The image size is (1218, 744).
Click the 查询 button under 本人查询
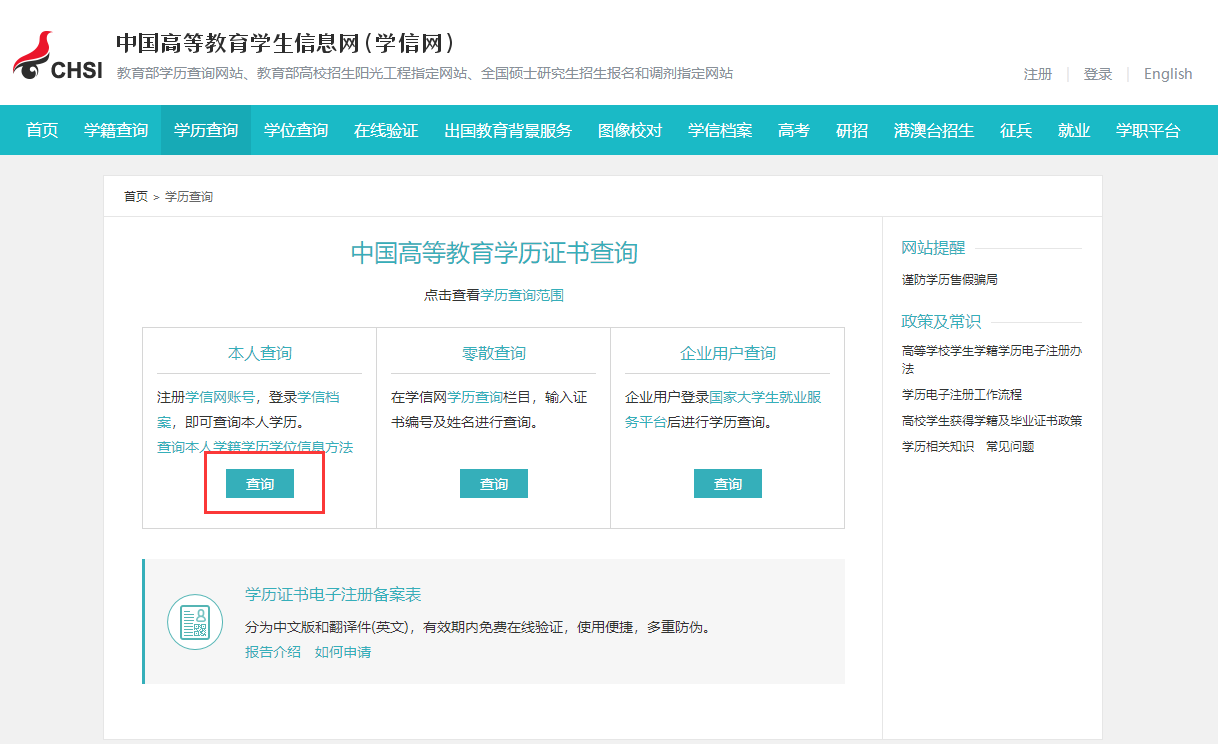point(260,483)
